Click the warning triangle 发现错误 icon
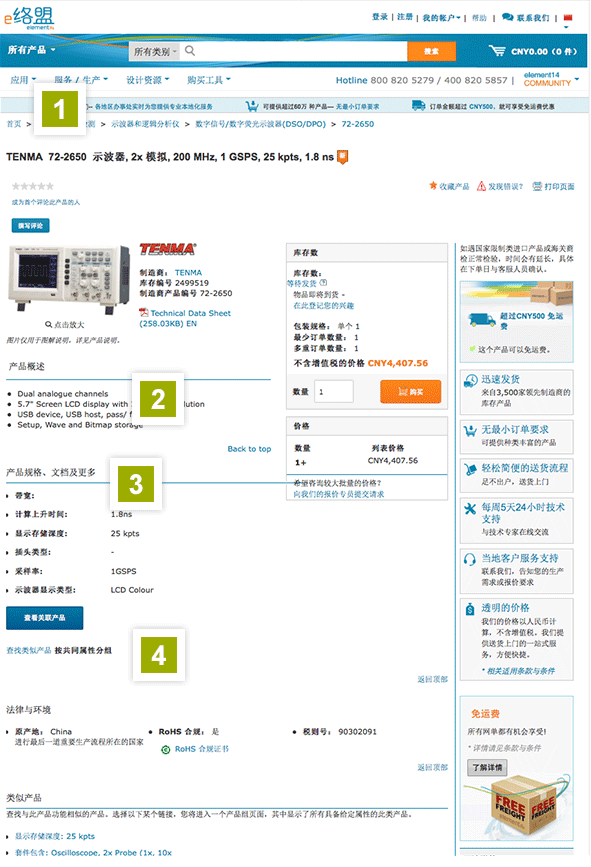Viewport: 591px width, 867px height. (x=482, y=186)
